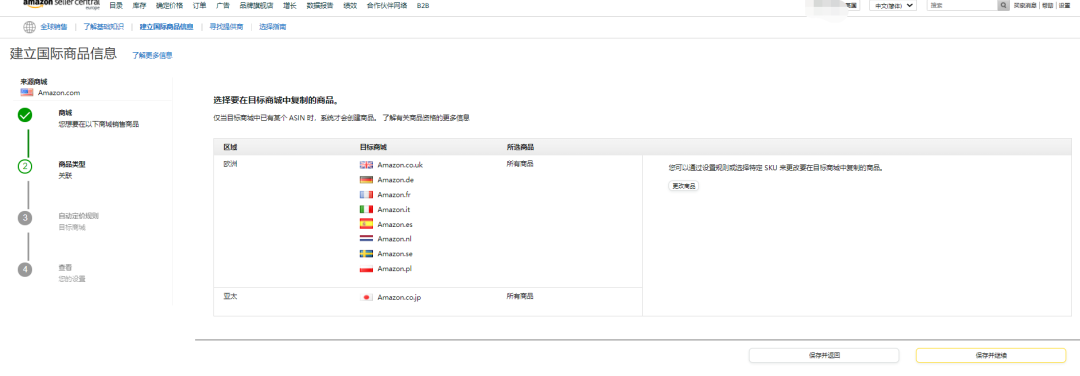
Task: Click the 保存并继续 button
Action: 990,355
